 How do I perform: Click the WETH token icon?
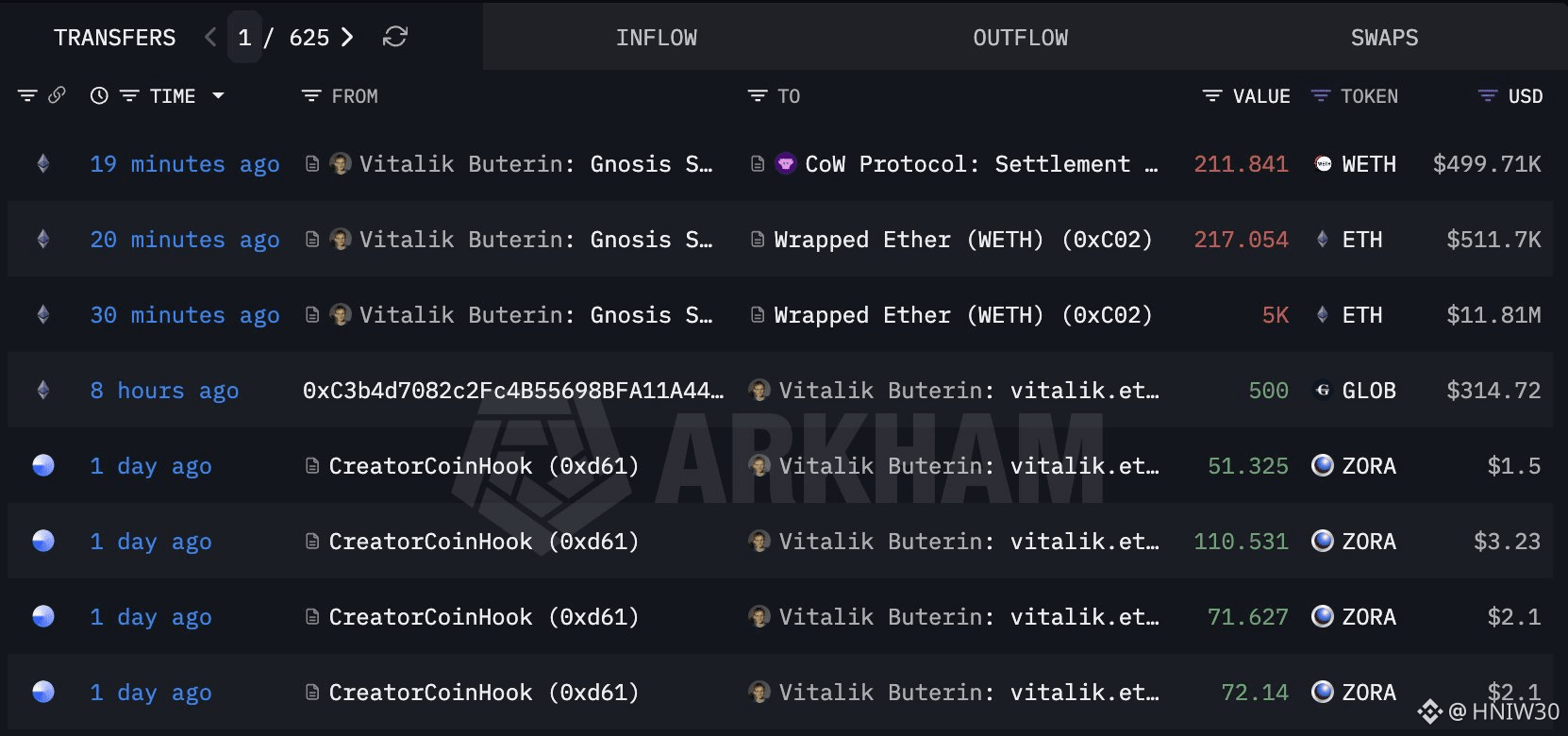tap(1324, 163)
